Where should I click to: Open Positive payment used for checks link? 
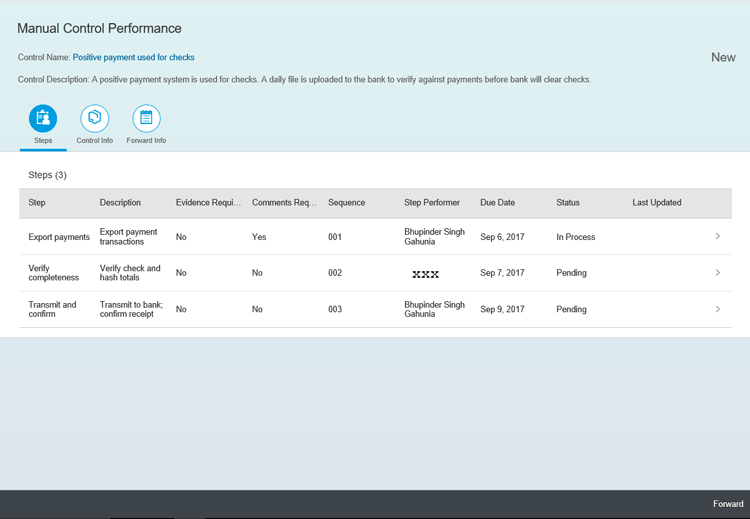pos(134,58)
